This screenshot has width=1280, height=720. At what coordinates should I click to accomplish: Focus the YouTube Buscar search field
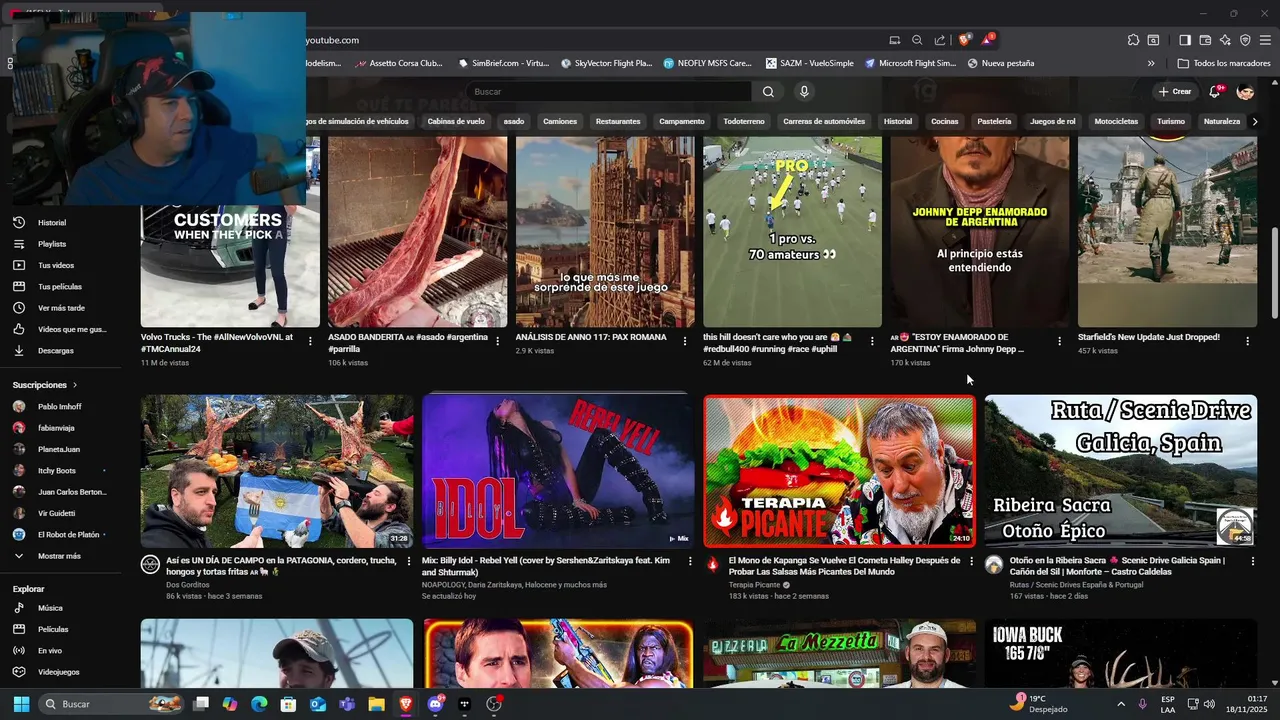click(x=610, y=91)
